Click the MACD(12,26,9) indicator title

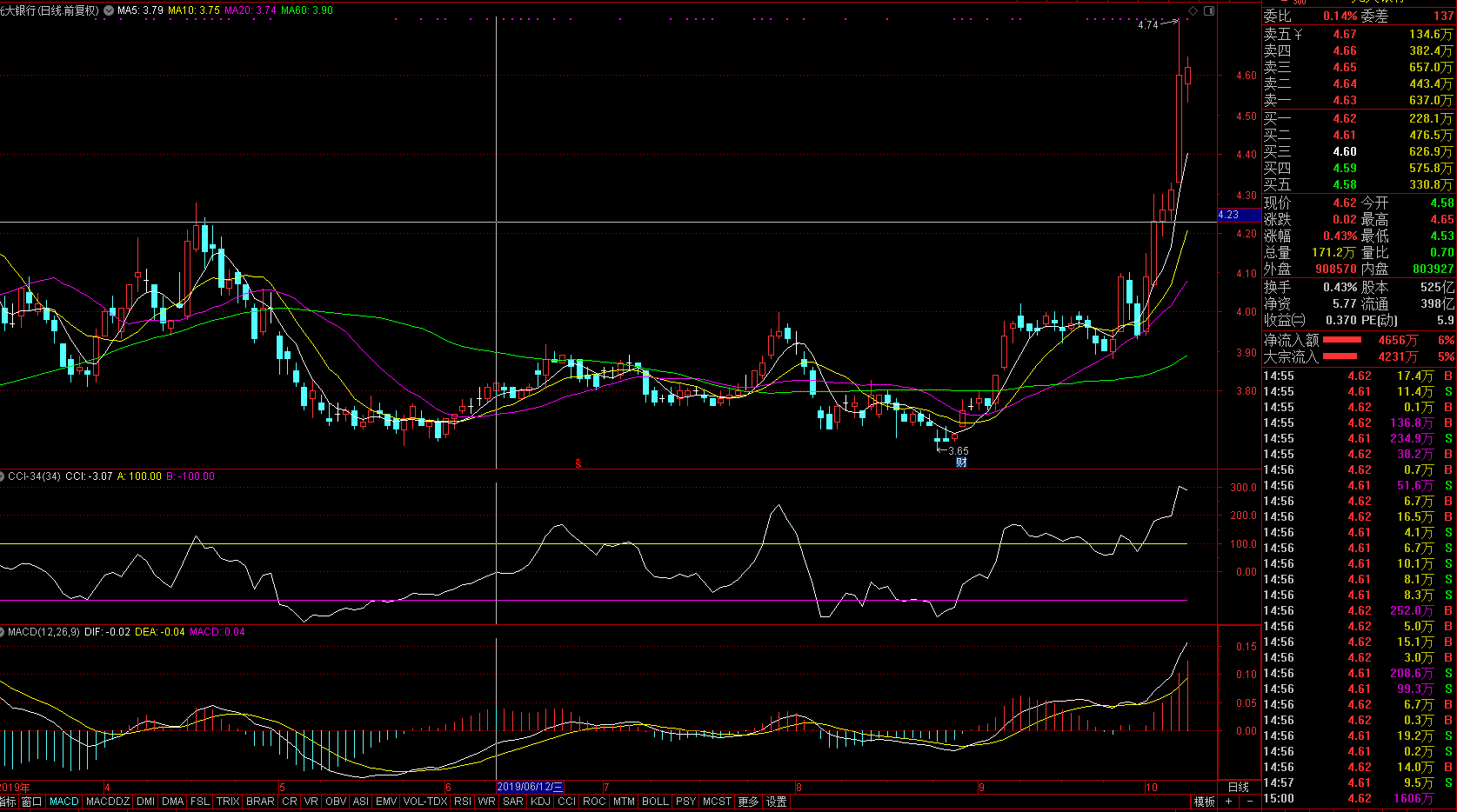point(43,632)
